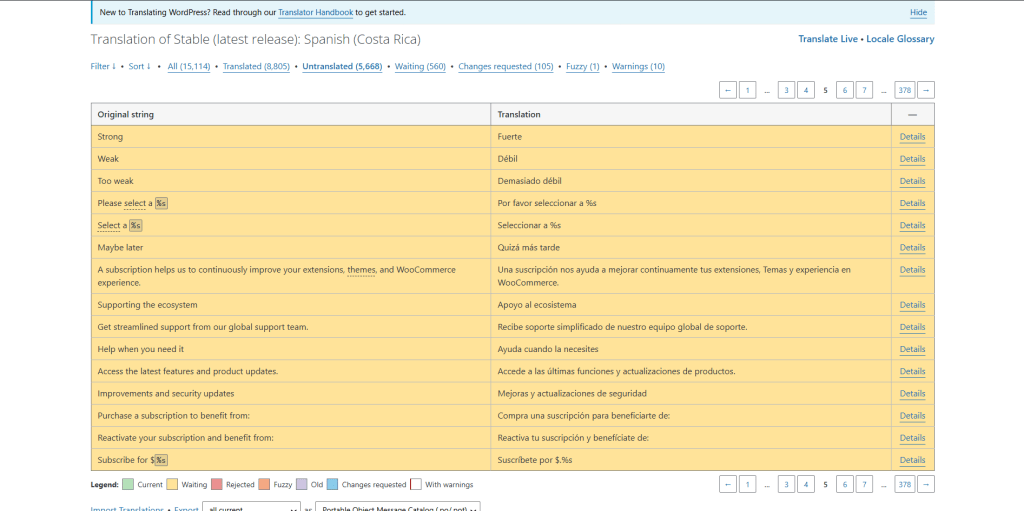Open Details for 'Seleccionar a %s' row
This screenshot has width=1024, height=511.
point(912,225)
